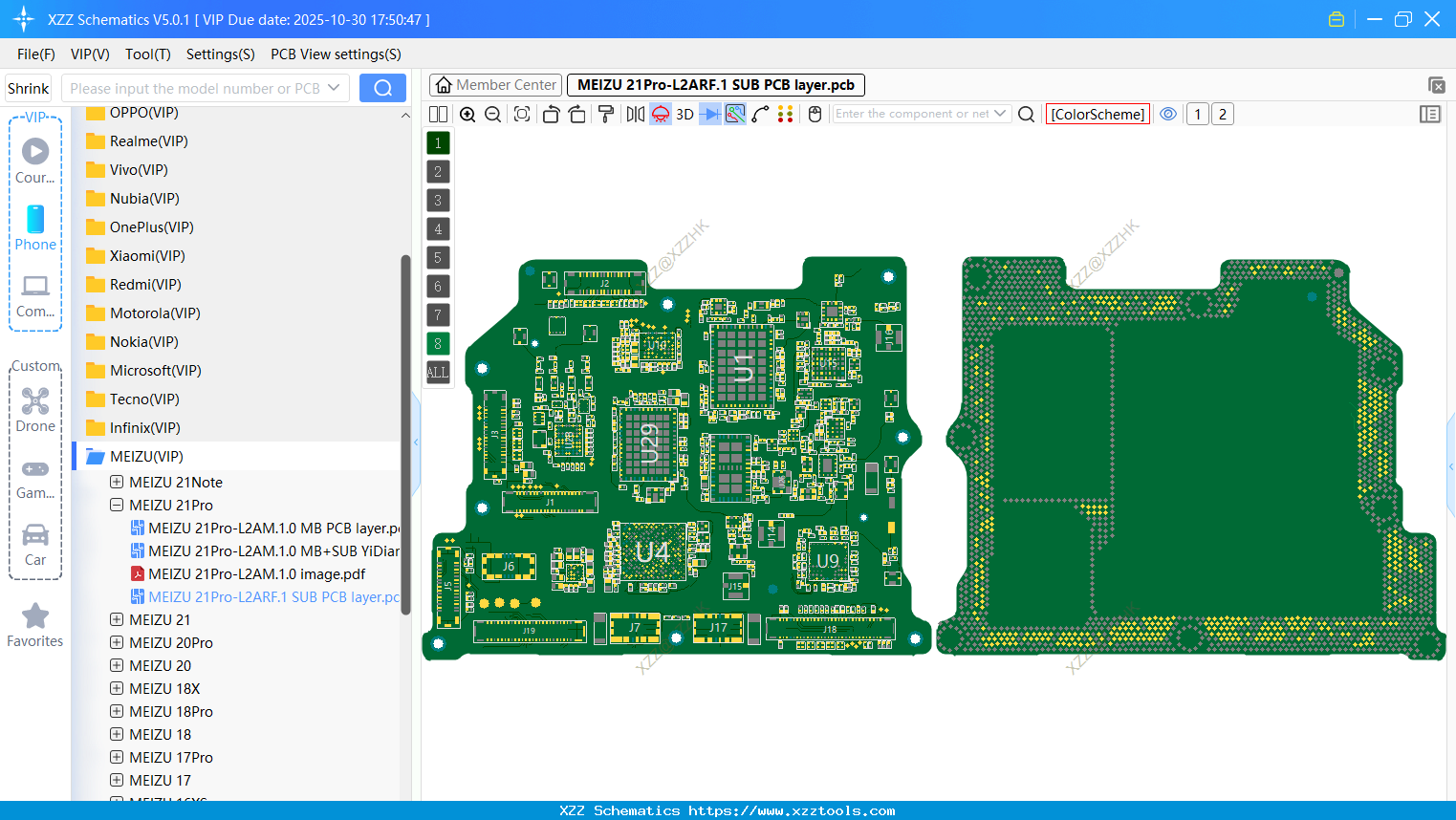Show ALL PCB layers
This screenshot has height=820, width=1456.
pyautogui.click(x=438, y=373)
